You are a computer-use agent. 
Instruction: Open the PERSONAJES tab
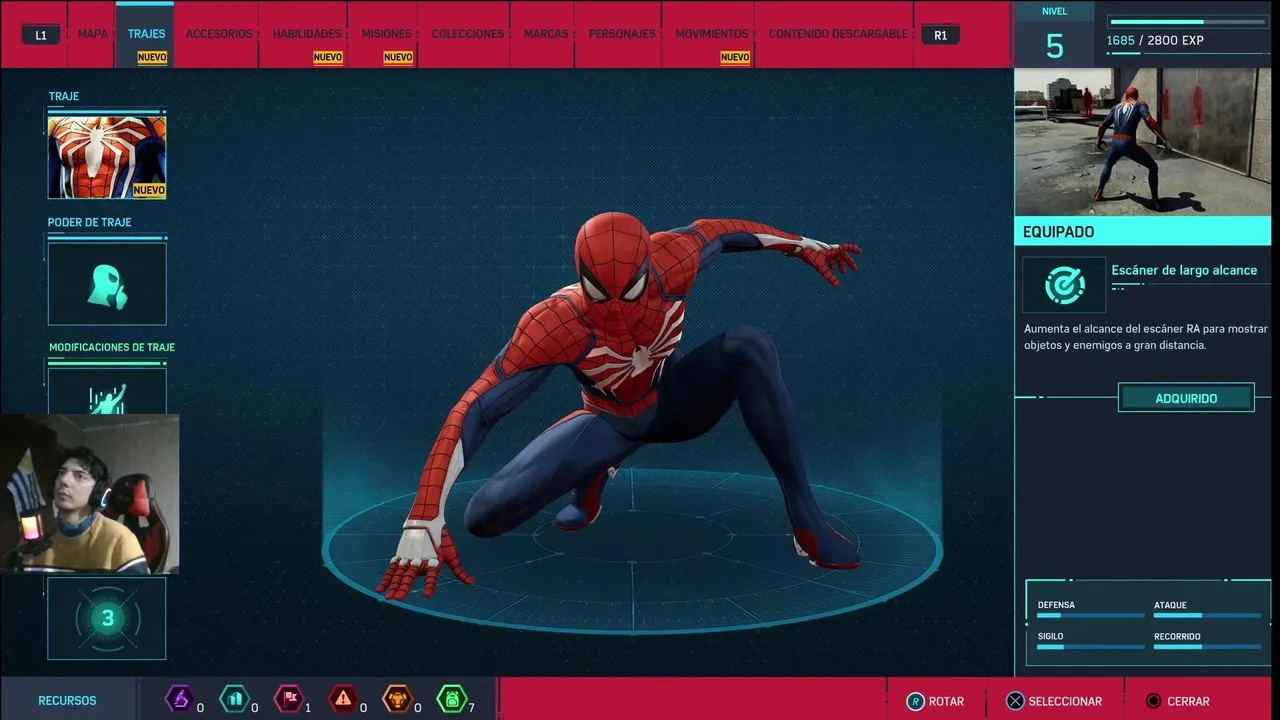622,34
